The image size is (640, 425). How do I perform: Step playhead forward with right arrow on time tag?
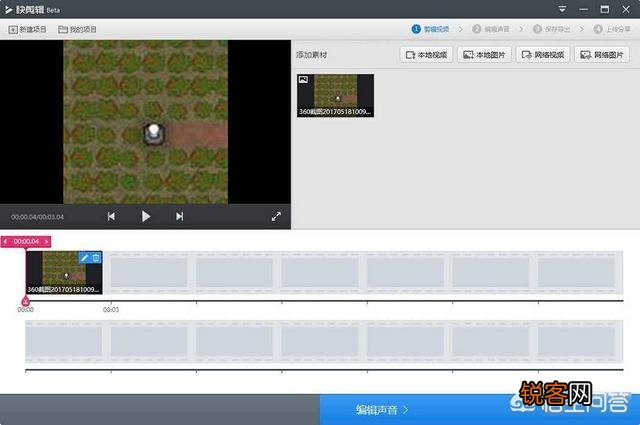[x=47, y=242]
